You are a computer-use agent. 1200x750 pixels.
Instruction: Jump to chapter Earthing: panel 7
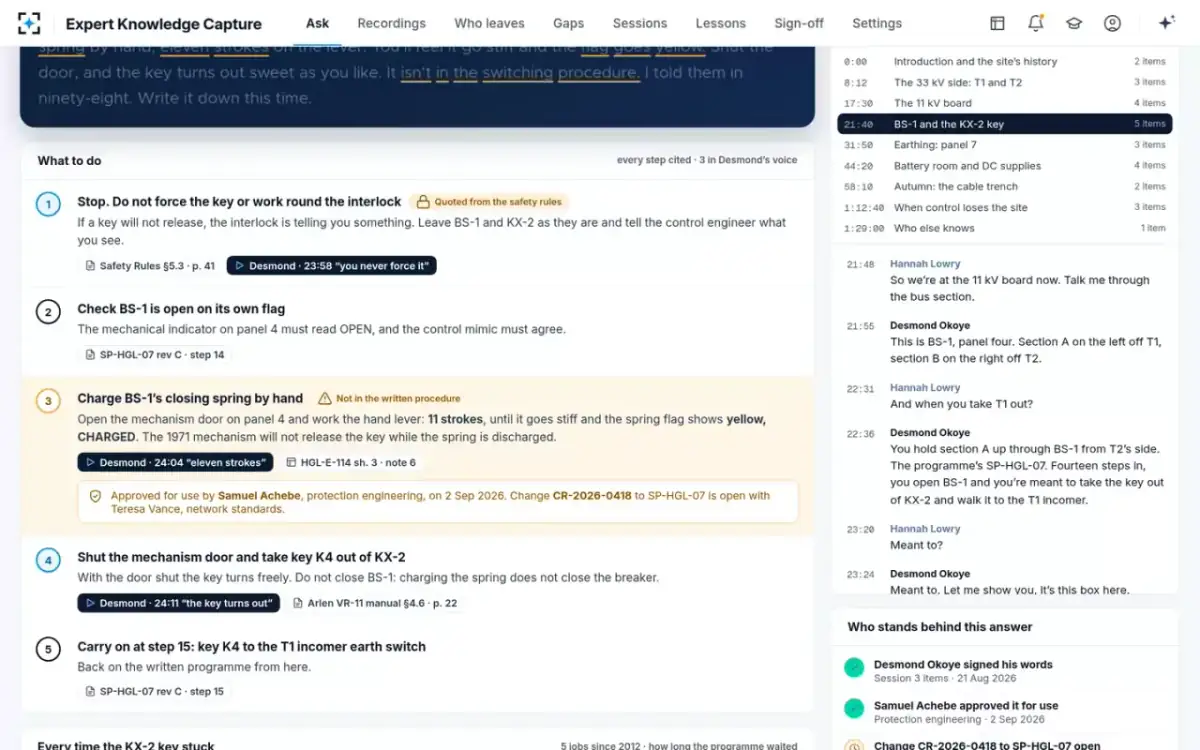click(1004, 145)
